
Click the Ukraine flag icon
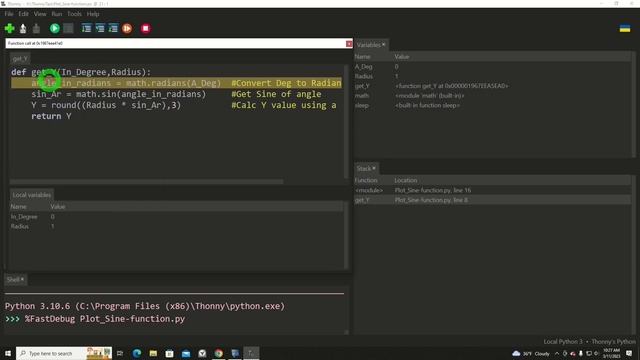pyautogui.click(x=625, y=29)
